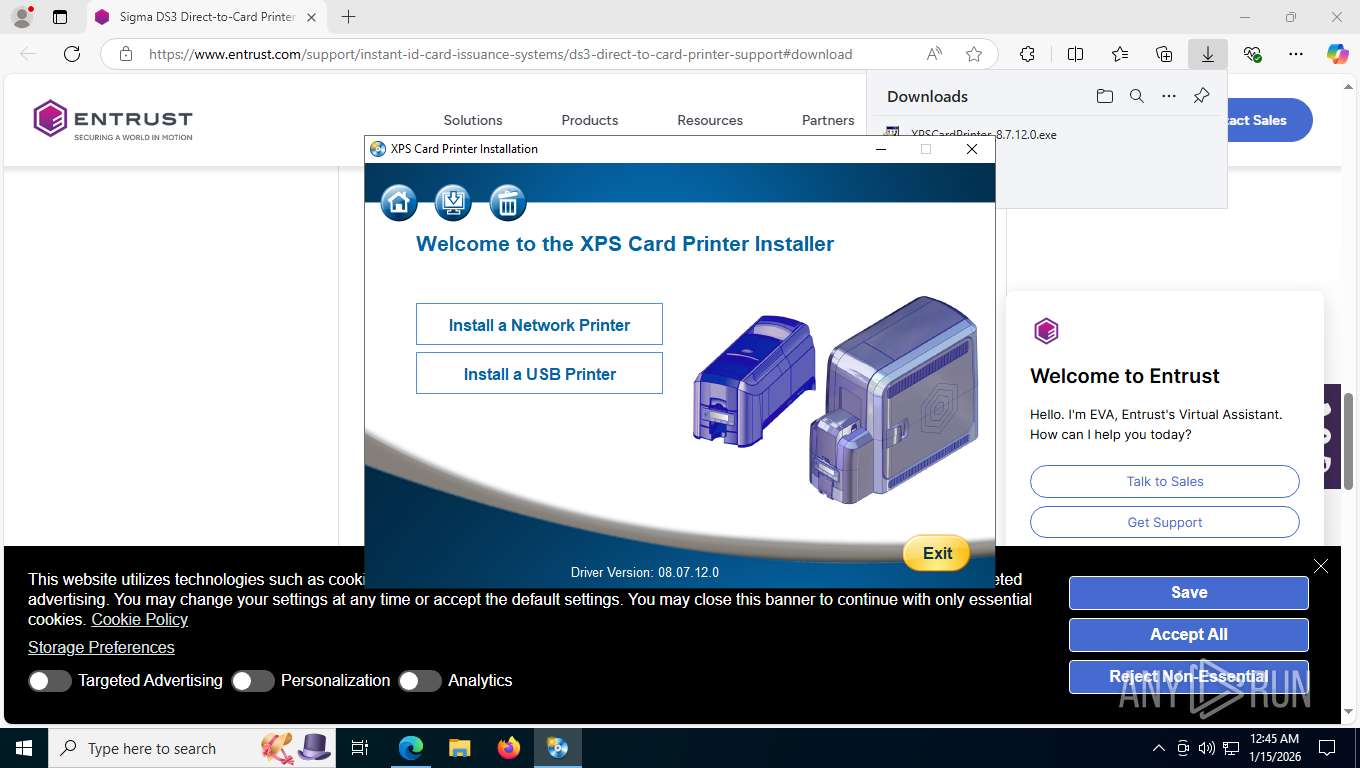Open the Solutions menu

click(x=473, y=120)
